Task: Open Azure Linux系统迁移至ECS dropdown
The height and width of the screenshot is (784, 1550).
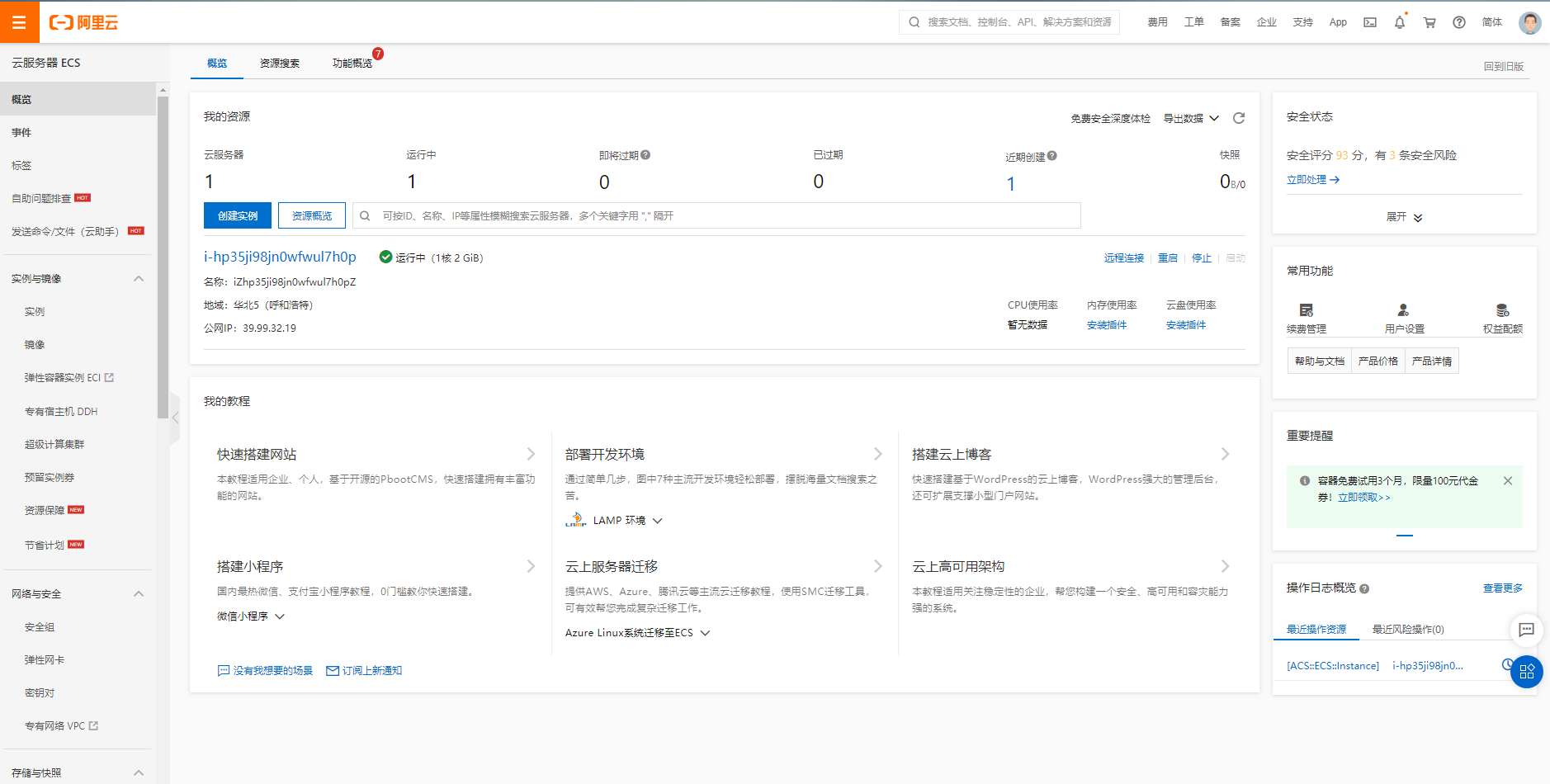Action: (637, 632)
